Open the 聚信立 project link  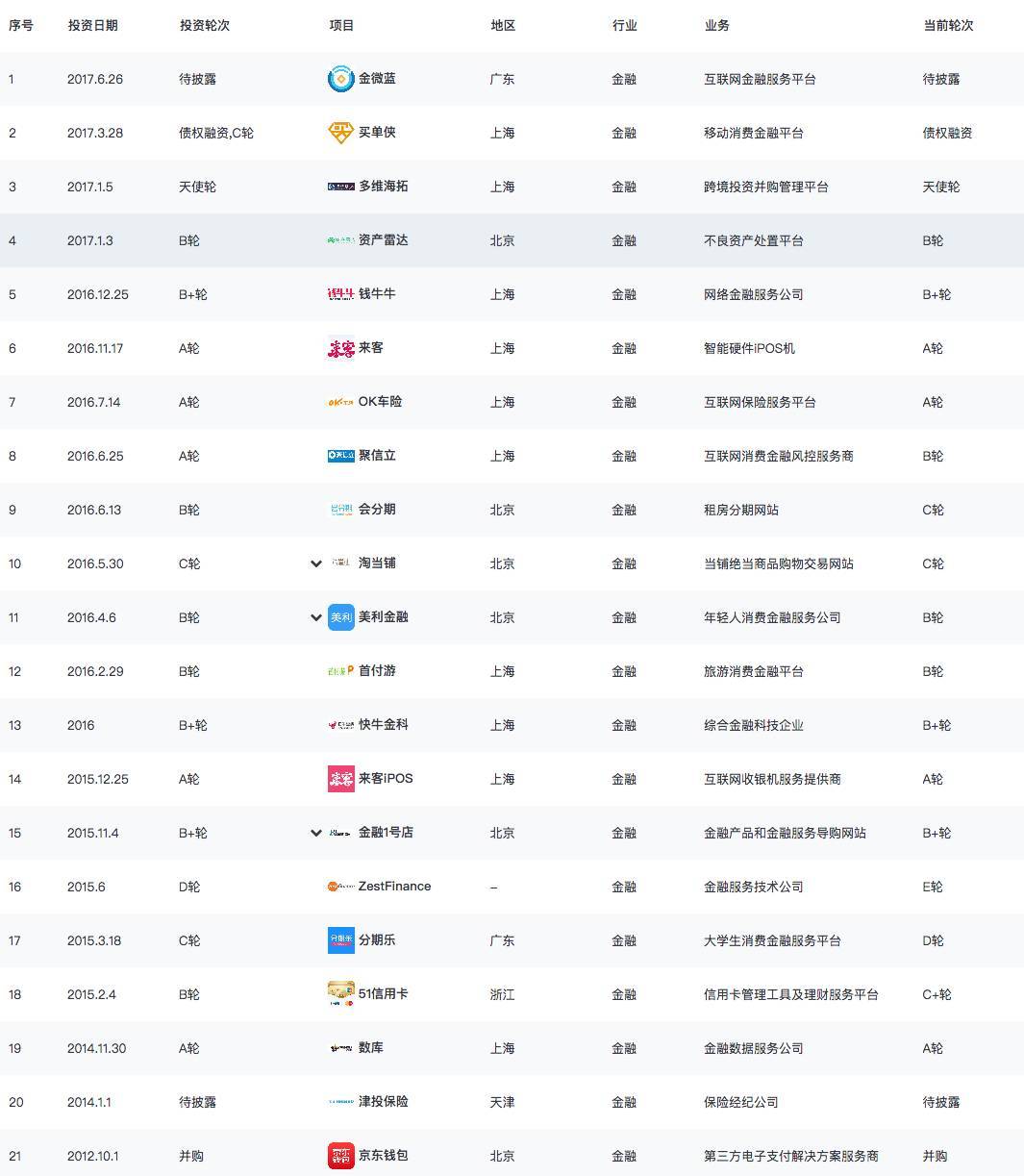pyautogui.click(x=377, y=456)
